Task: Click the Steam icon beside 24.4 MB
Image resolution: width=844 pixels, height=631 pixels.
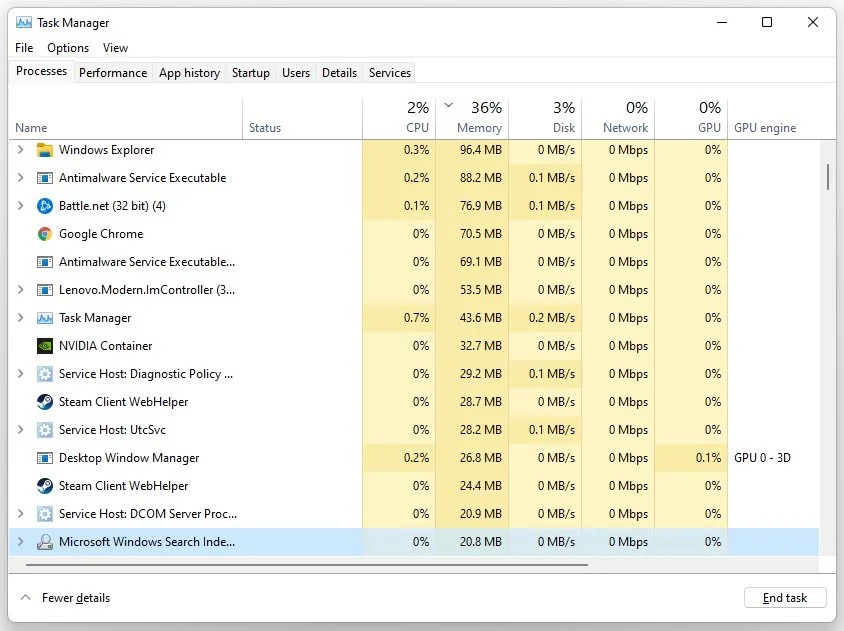Action: coord(45,486)
